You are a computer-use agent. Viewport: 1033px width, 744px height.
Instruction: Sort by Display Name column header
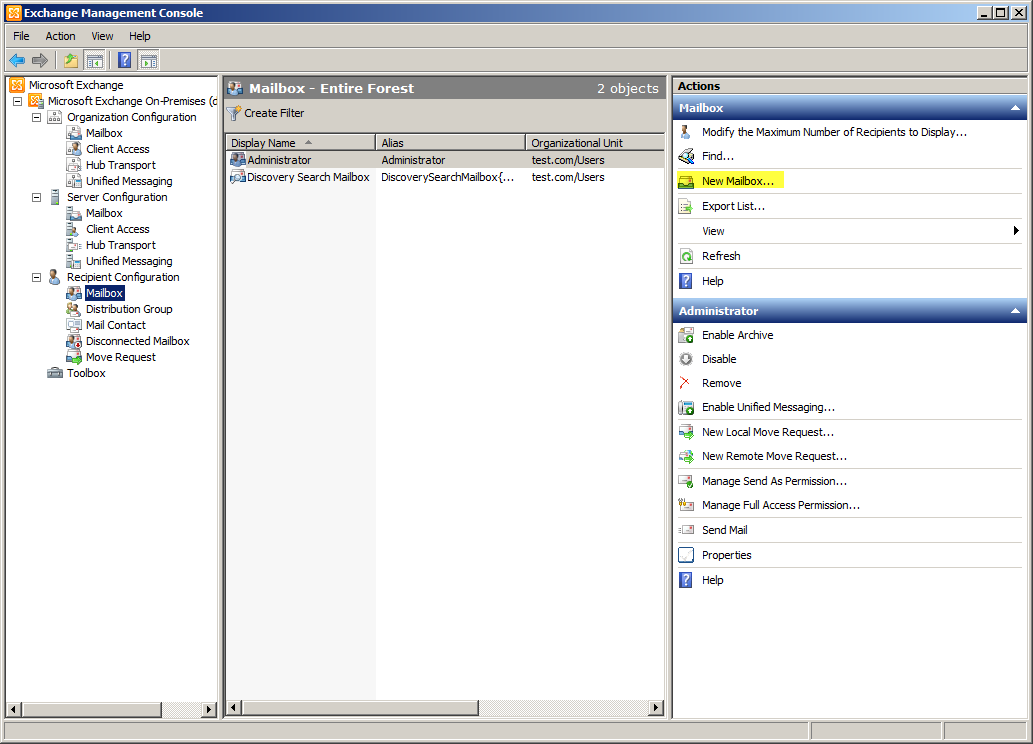tap(300, 143)
